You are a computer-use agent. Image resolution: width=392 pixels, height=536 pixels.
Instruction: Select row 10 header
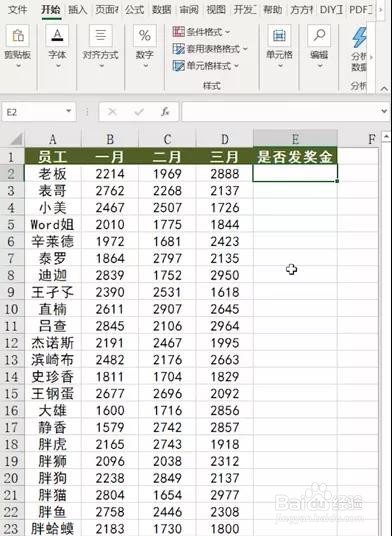tap(12, 309)
